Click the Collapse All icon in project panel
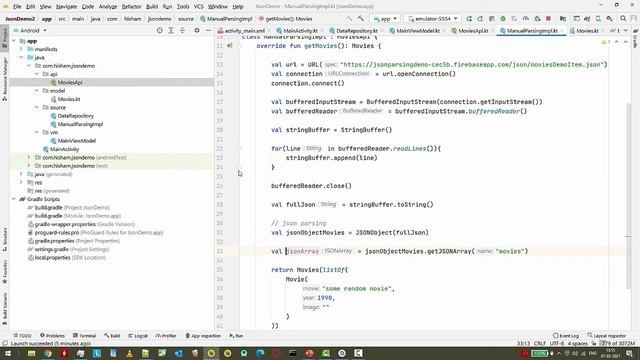The width and height of the screenshot is (640, 360). point(182,31)
